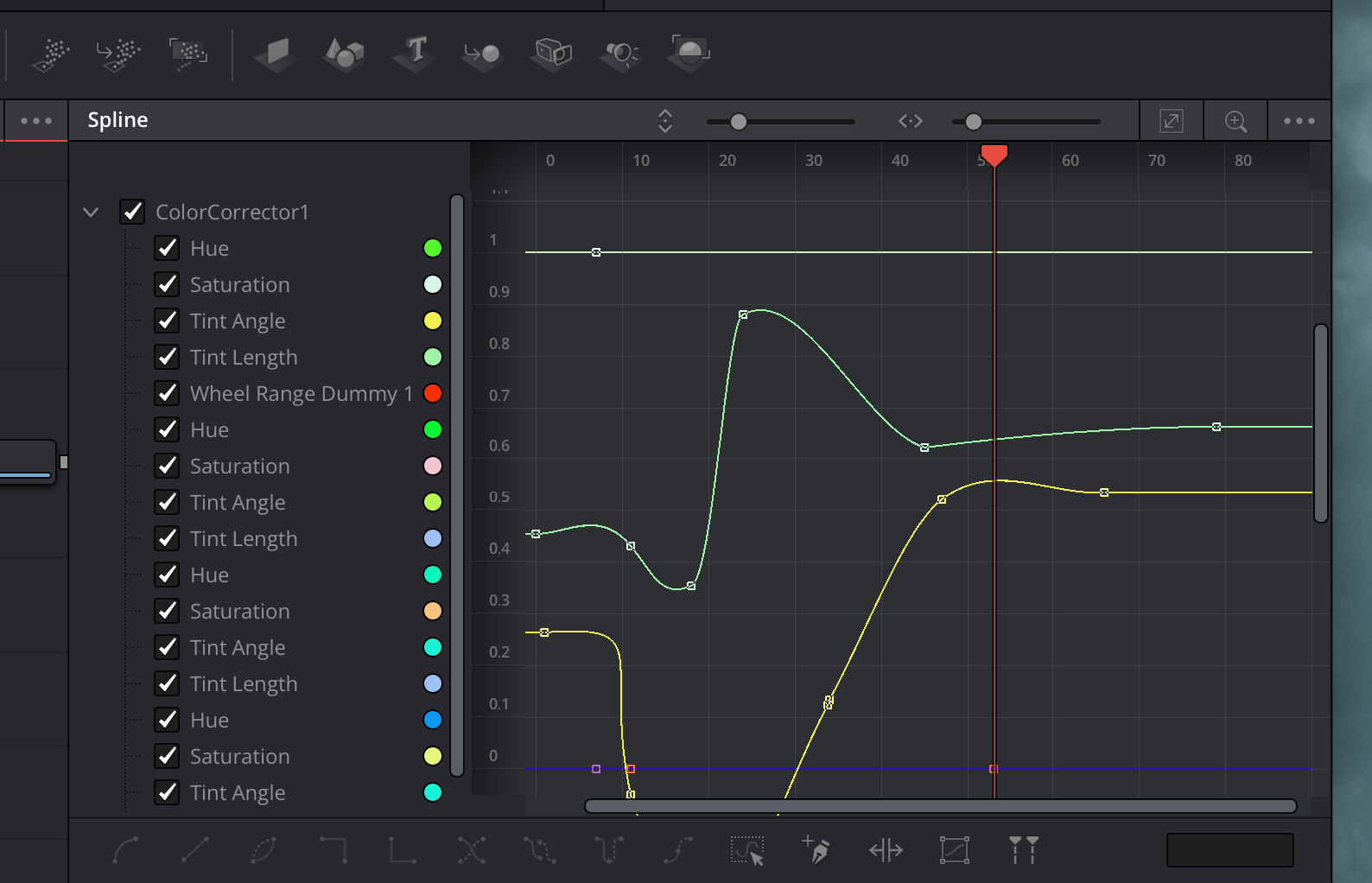
Task: Click frame 20 on the time ruler
Action: (x=727, y=161)
